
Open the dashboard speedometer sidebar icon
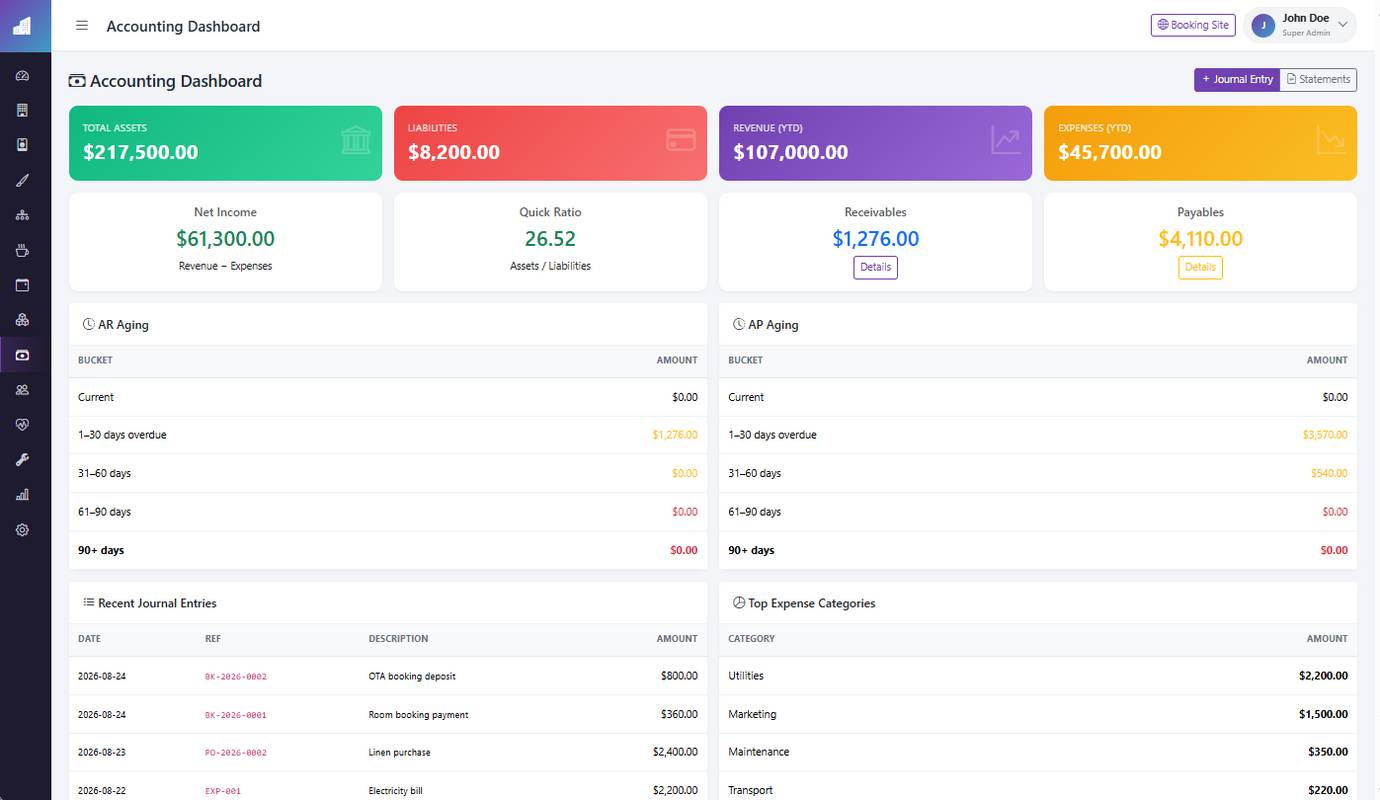22,76
